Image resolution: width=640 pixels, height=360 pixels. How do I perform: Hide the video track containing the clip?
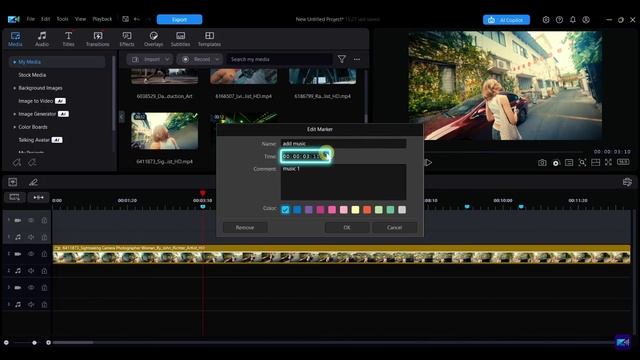pyautogui.click(x=31, y=254)
